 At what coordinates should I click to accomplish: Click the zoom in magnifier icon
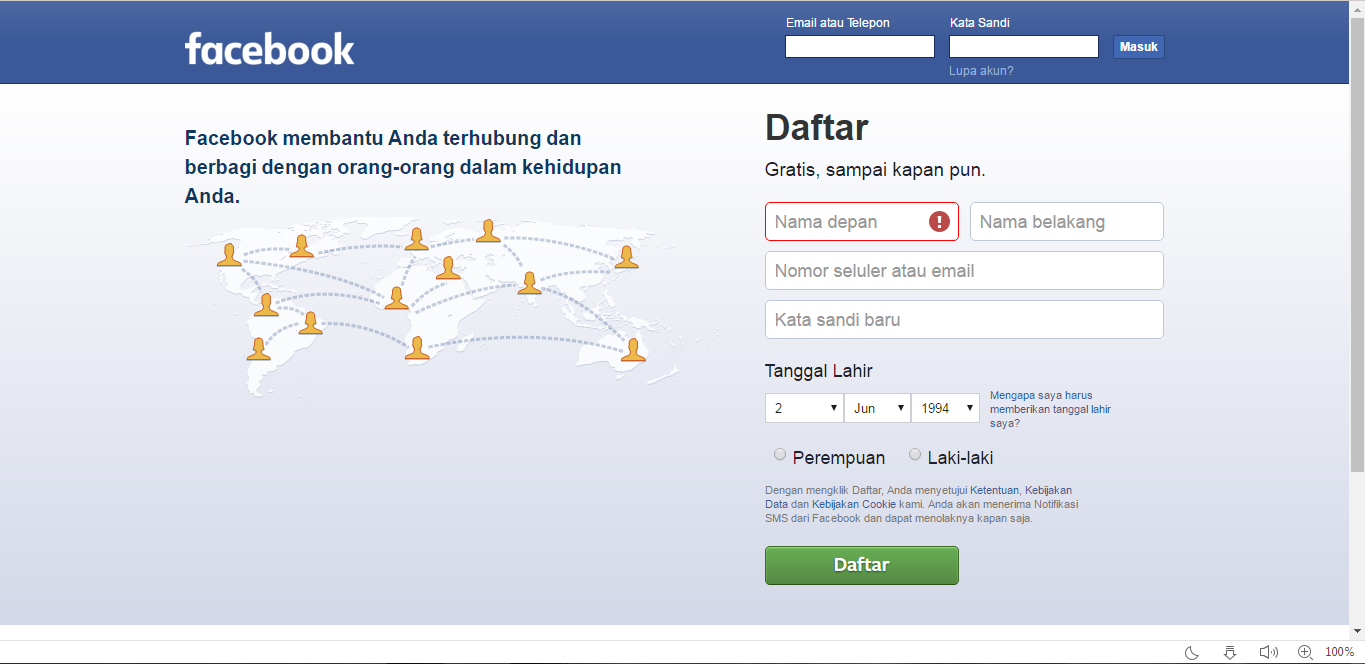pos(1305,652)
